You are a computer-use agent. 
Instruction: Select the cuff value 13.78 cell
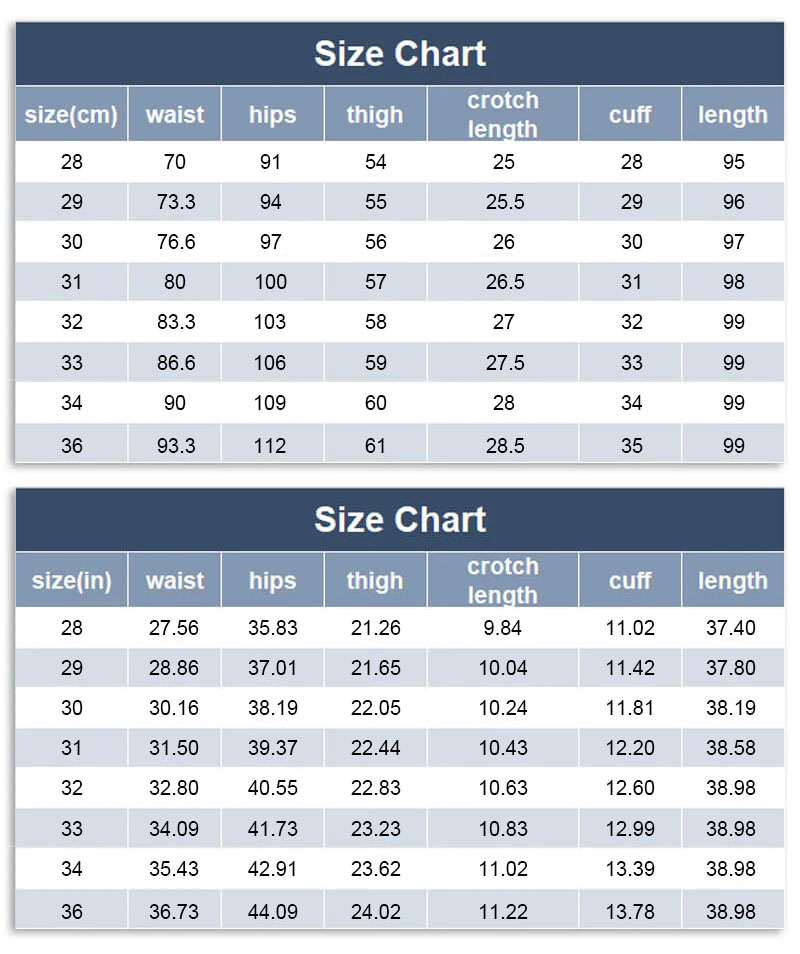630,912
